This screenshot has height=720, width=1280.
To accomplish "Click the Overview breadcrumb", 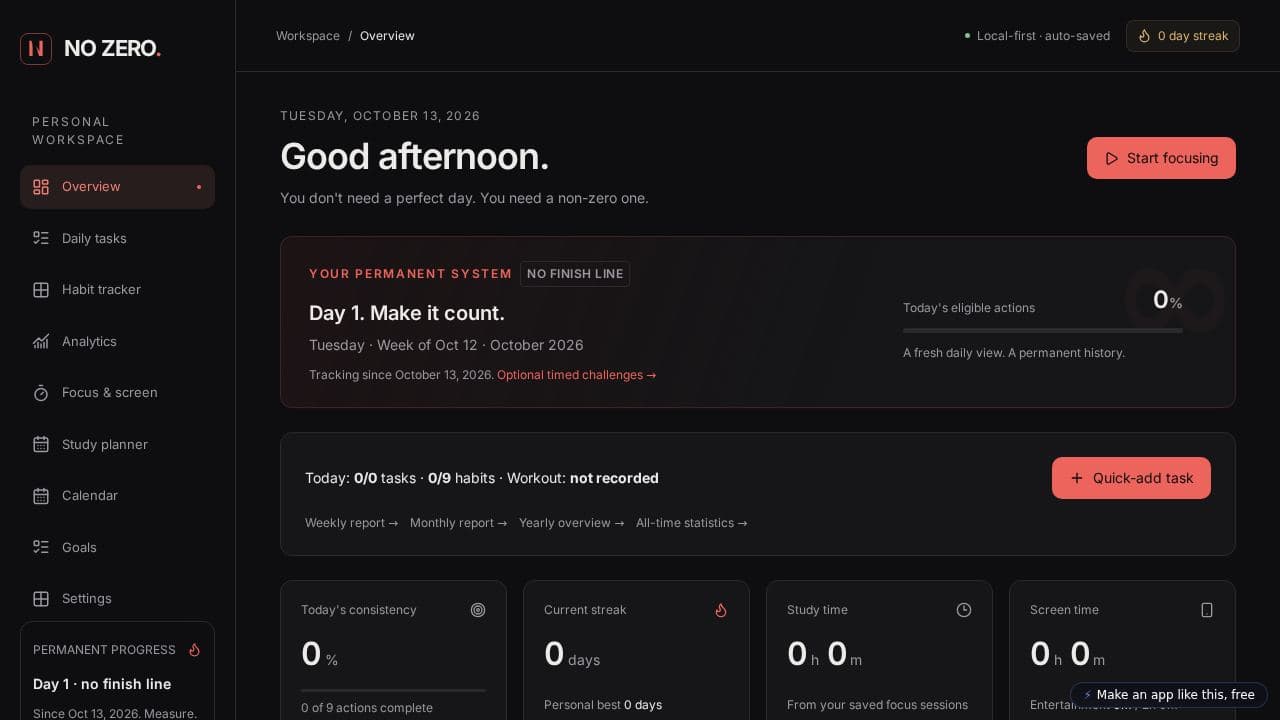I will coord(387,36).
